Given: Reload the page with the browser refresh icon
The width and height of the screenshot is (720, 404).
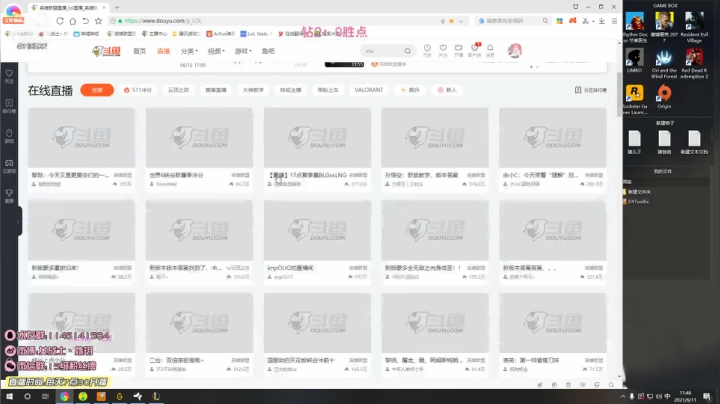Looking at the screenshot, I should tap(60, 21).
